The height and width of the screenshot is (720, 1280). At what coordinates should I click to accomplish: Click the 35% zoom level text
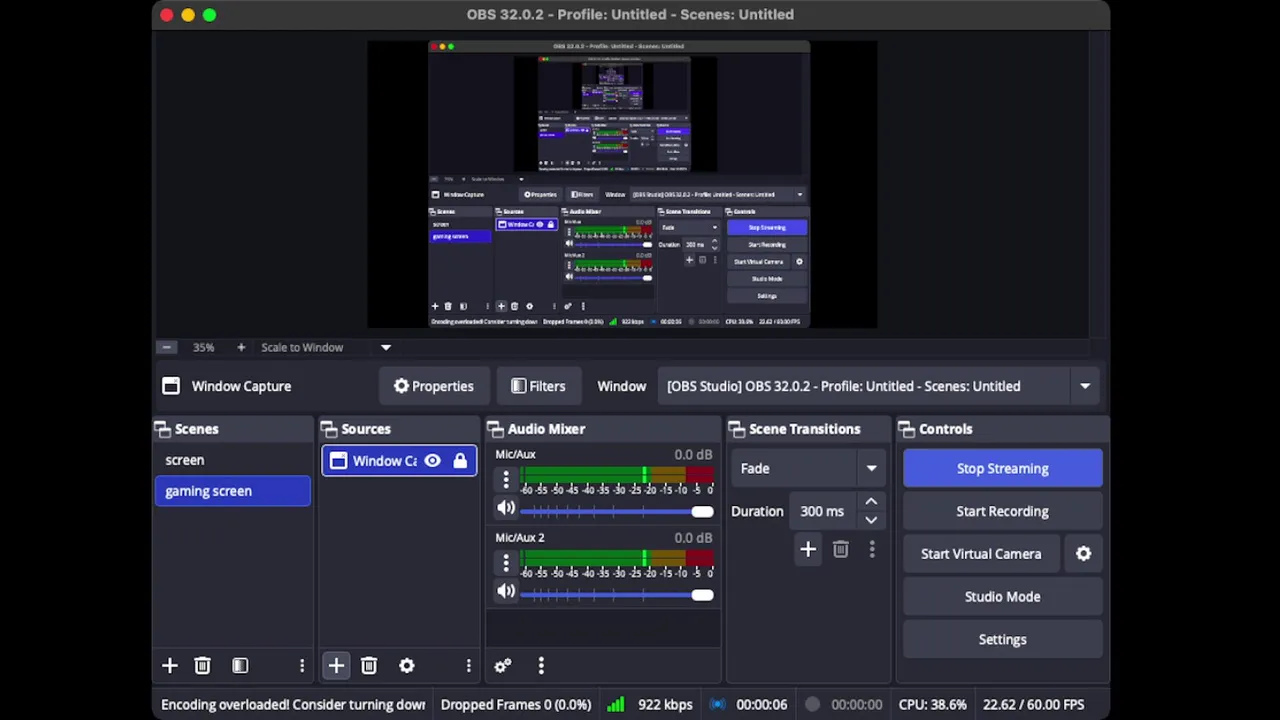click(204, 347)
